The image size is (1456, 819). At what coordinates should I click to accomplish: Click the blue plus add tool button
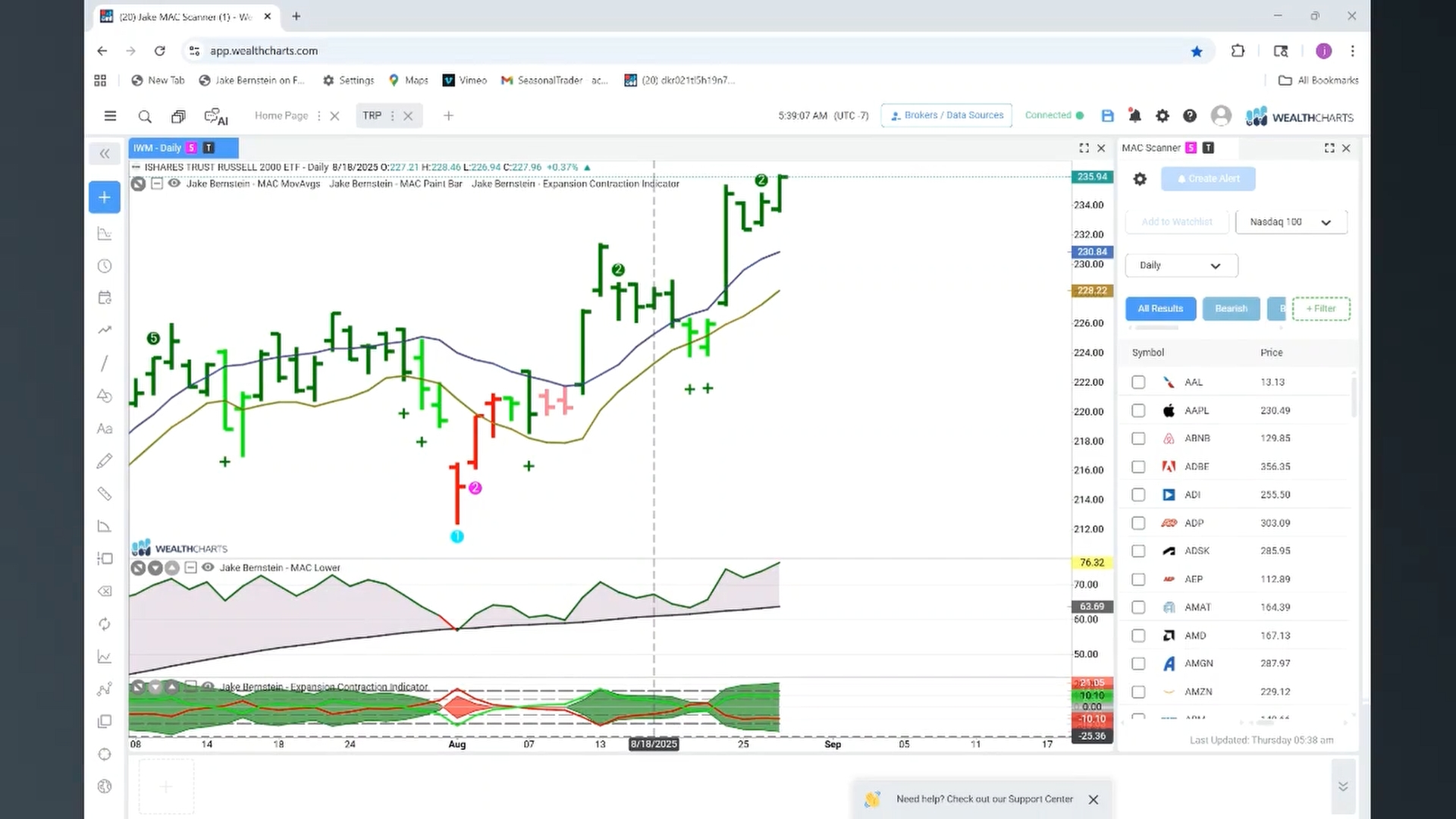(x=105, y=197)
